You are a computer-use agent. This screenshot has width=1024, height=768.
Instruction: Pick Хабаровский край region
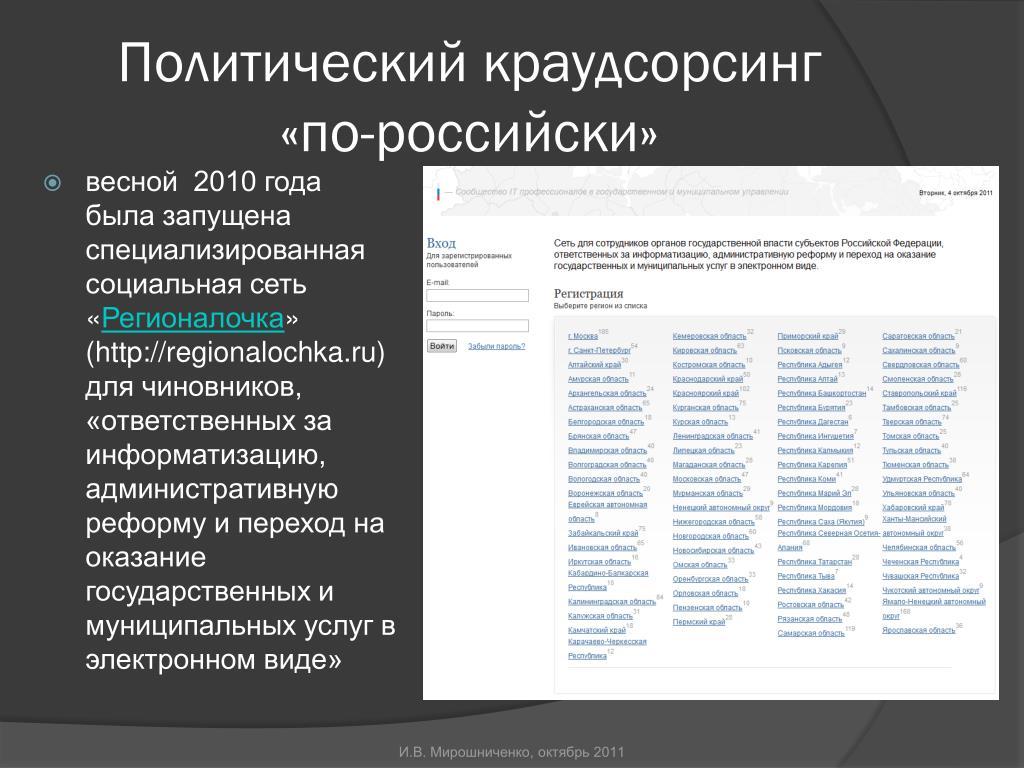[913, 508]
